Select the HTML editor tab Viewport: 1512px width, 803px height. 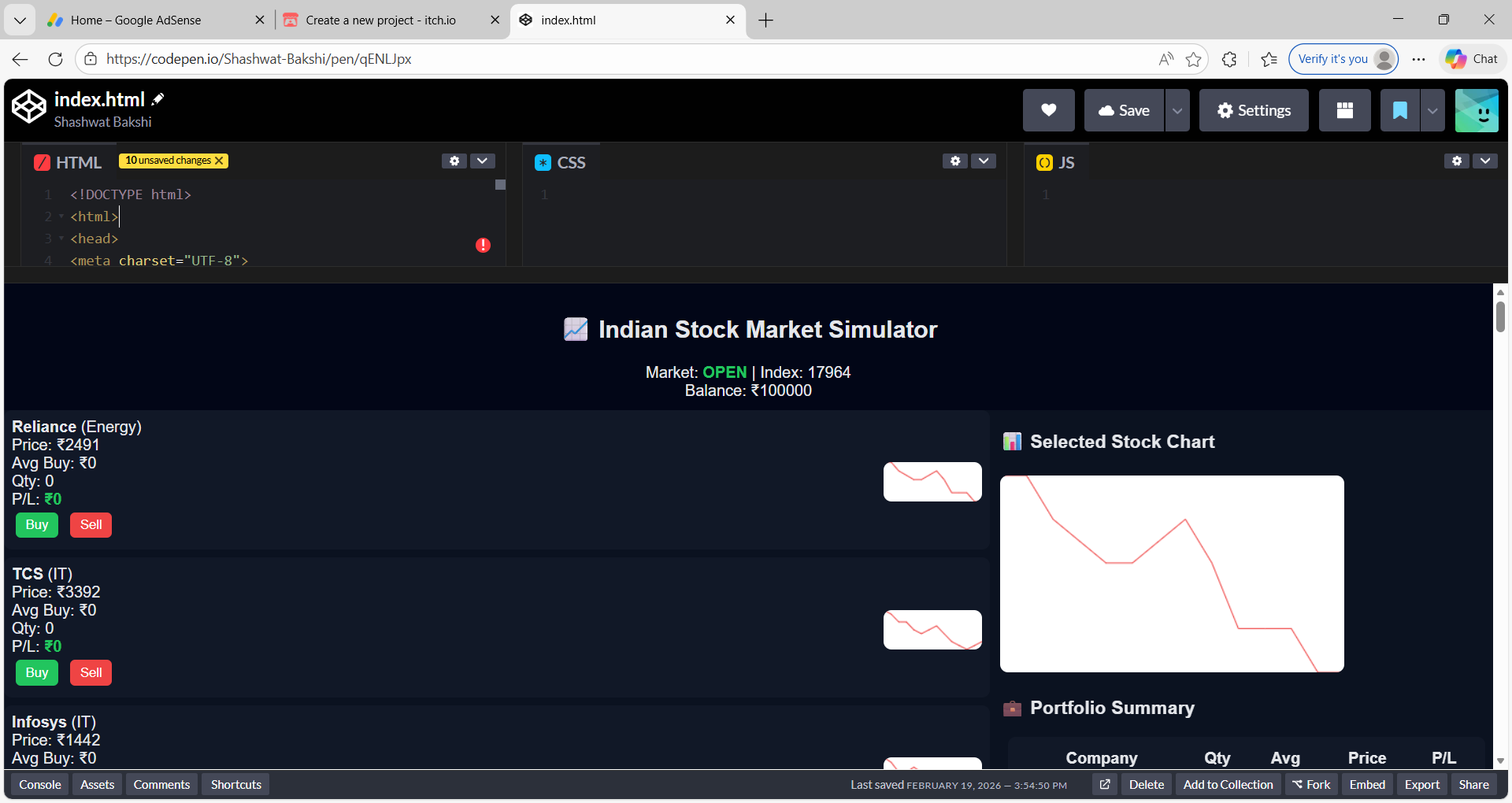tap(69, 162)
